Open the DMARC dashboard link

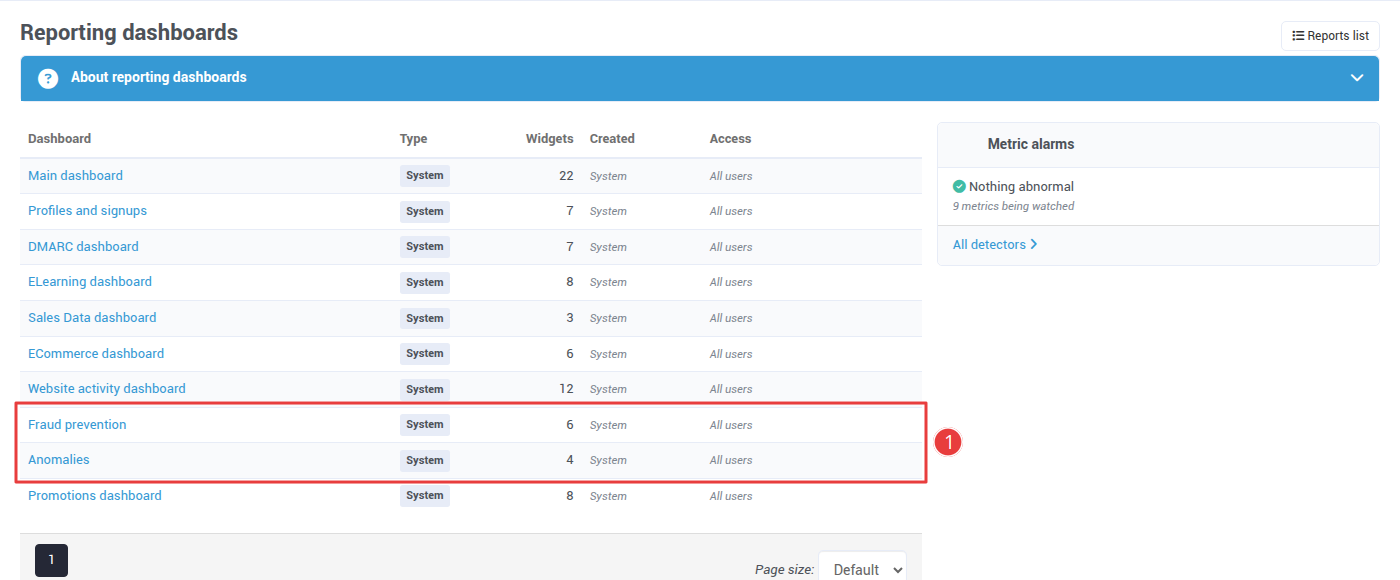pos(83,247)
